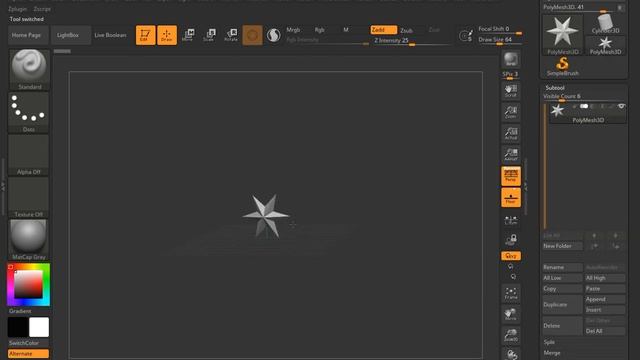Toggle Persp perspective button
This screenshot has width=640, height=360.
(x=511, y=176)
